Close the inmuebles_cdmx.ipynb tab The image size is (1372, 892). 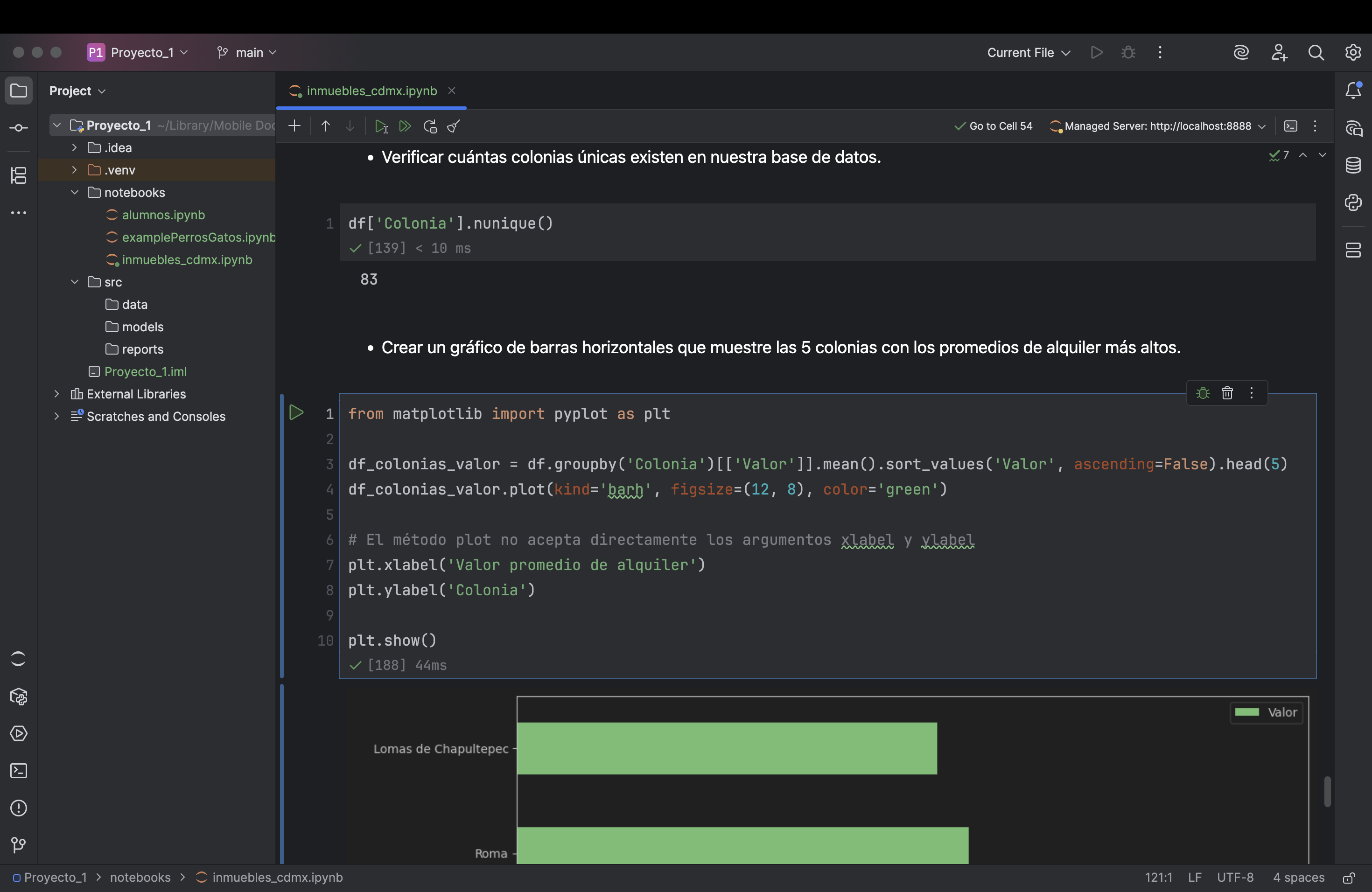point(452,91)
